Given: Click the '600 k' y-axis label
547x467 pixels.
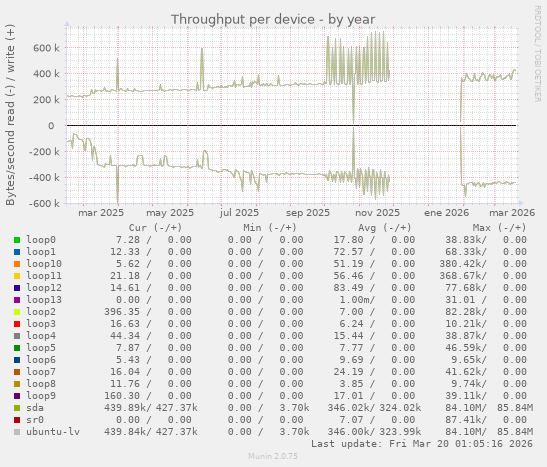Looking at the screenshot, I should (x=46, y=48).
